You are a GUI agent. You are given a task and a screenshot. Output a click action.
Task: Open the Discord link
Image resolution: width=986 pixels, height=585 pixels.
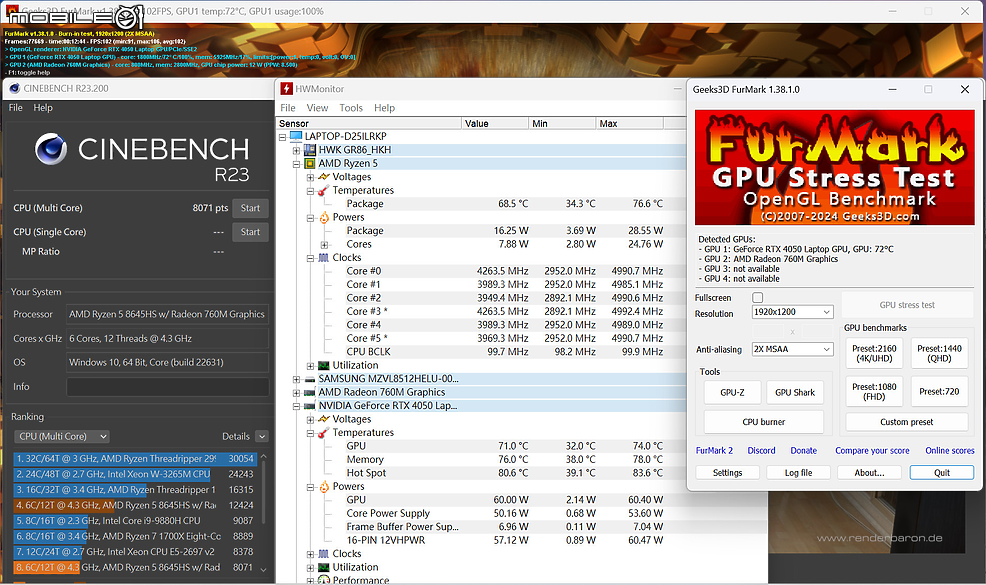click(x=762, y=450)
